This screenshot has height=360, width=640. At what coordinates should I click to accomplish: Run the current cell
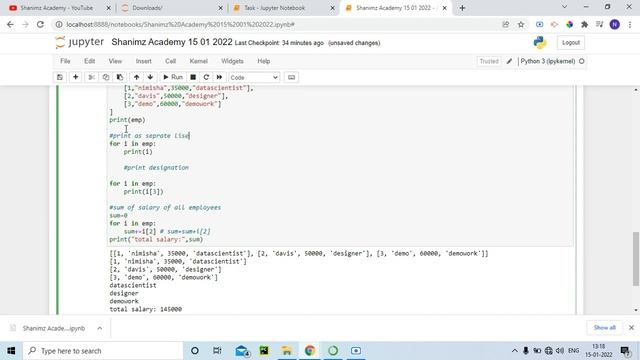[173, 77]
